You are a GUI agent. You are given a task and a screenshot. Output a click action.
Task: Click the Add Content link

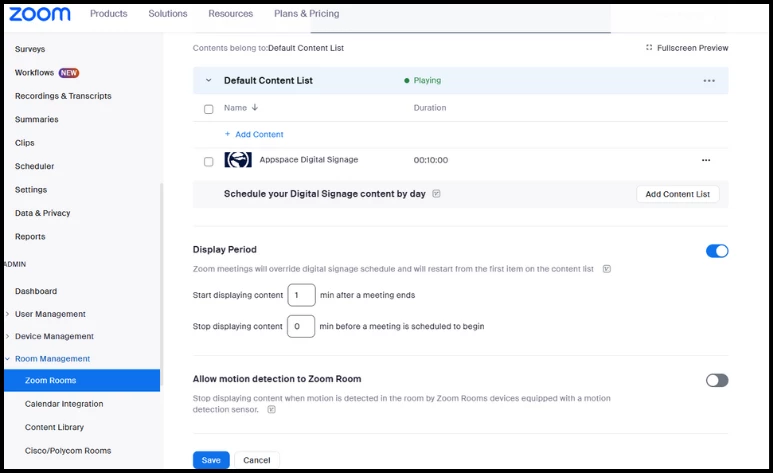pos(259,134)
